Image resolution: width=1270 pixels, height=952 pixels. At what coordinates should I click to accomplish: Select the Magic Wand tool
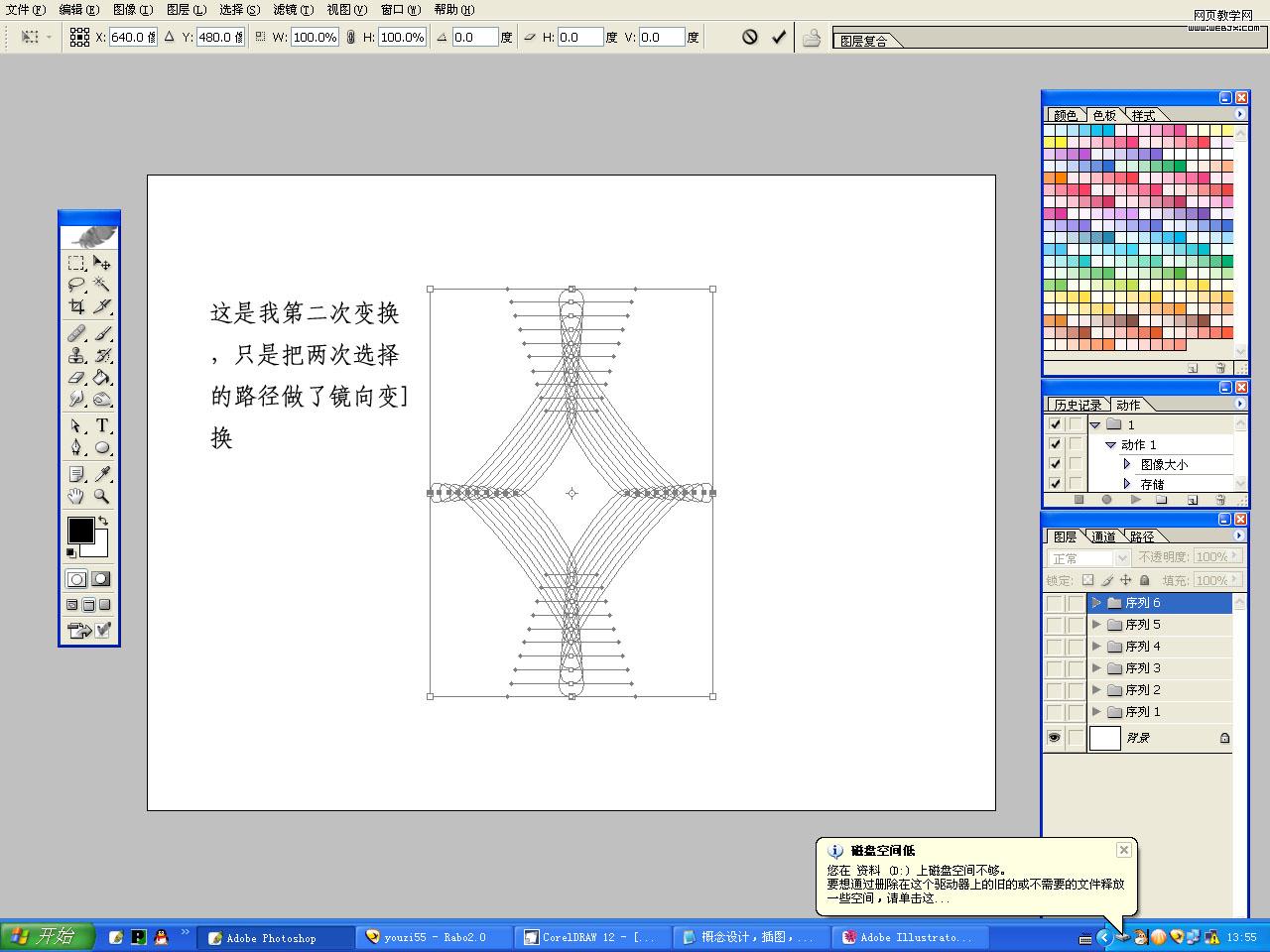coord(102,285)
